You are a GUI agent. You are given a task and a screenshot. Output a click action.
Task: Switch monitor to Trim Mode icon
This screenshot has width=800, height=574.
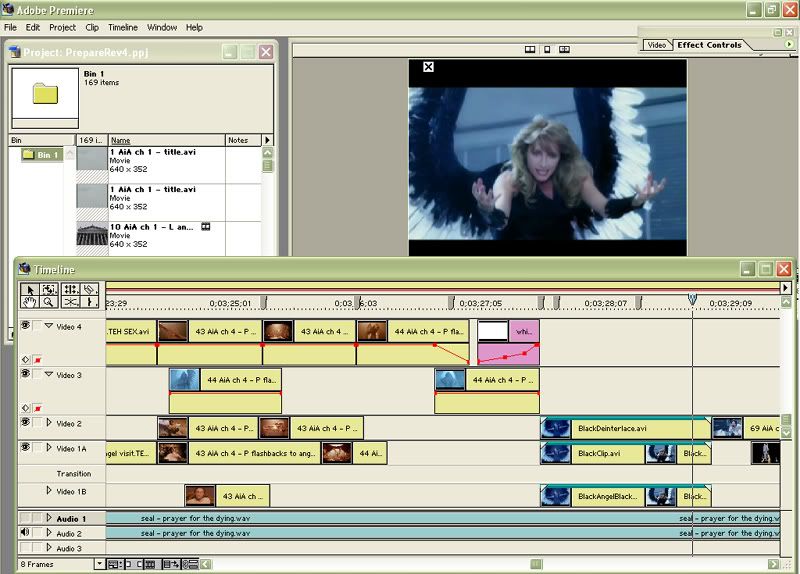[x=564, y=49]
